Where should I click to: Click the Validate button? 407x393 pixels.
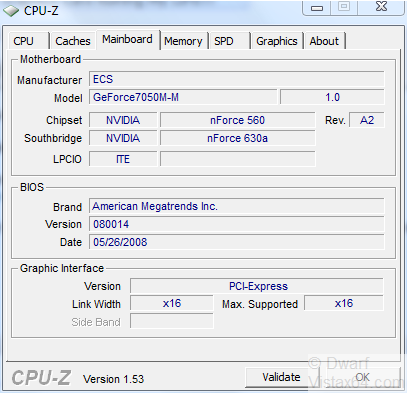pyautogui.click(x=281, y=377)
